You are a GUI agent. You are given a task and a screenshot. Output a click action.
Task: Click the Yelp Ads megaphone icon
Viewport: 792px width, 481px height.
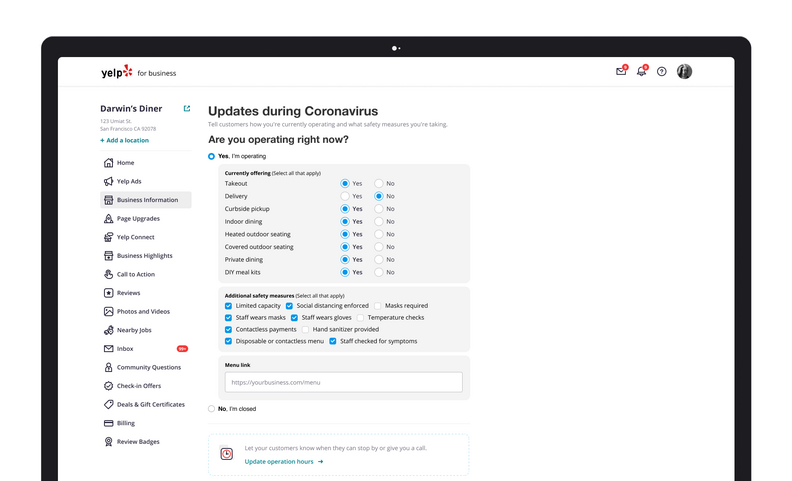pyautogui.click(x=108, y=181)
